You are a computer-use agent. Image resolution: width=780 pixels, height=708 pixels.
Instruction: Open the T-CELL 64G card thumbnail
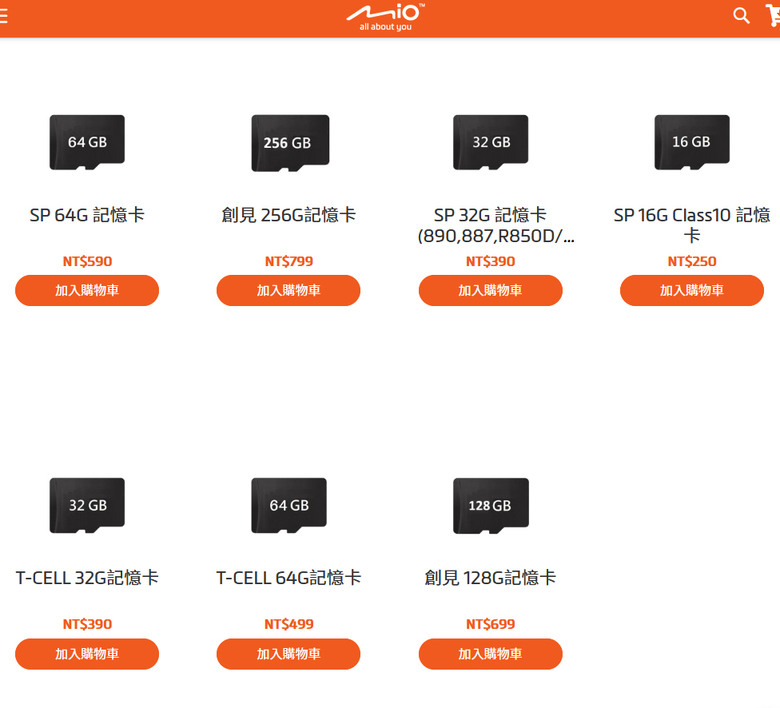(x=289, y=506)
